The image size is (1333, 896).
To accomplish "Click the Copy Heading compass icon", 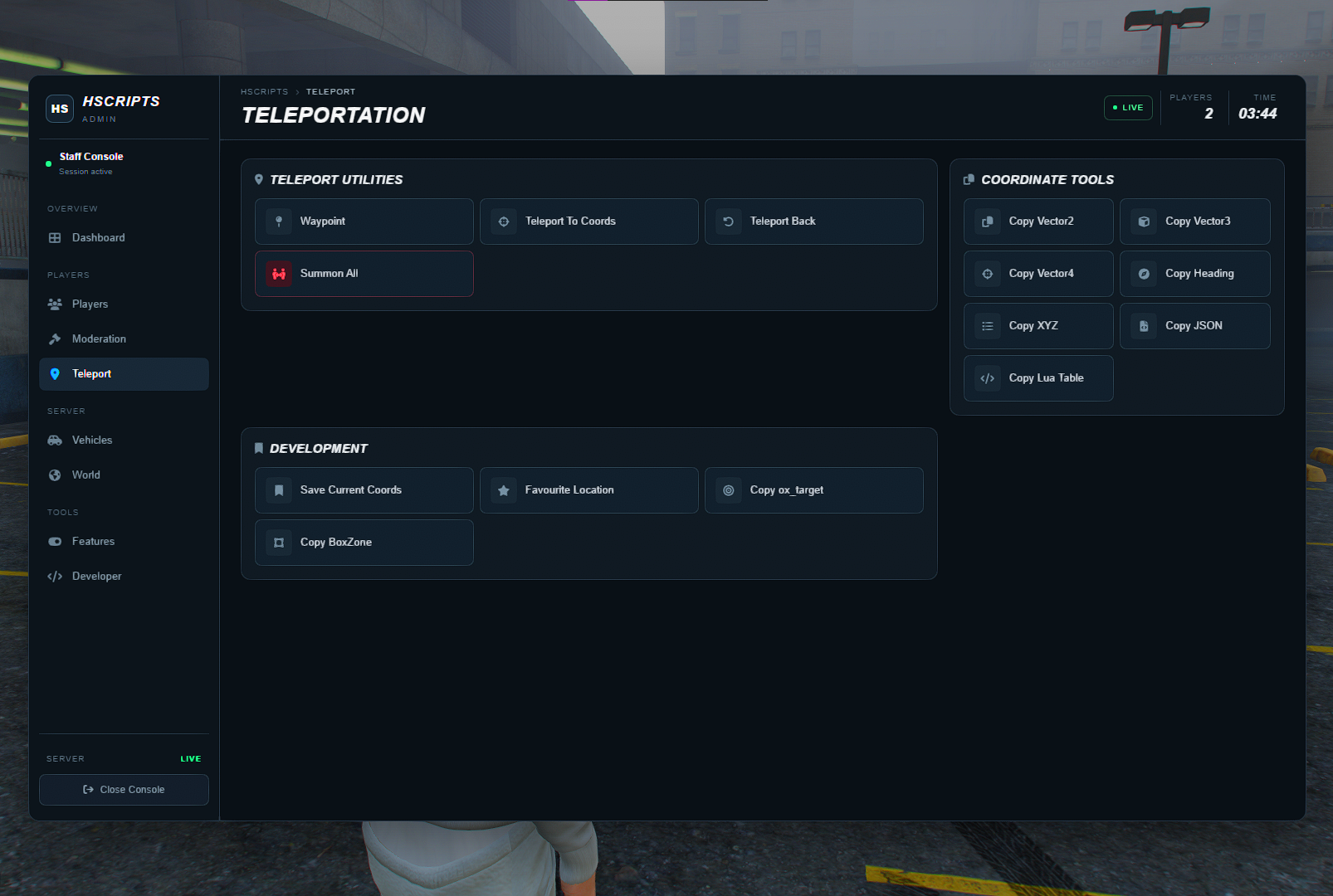I will (1144, 274).
